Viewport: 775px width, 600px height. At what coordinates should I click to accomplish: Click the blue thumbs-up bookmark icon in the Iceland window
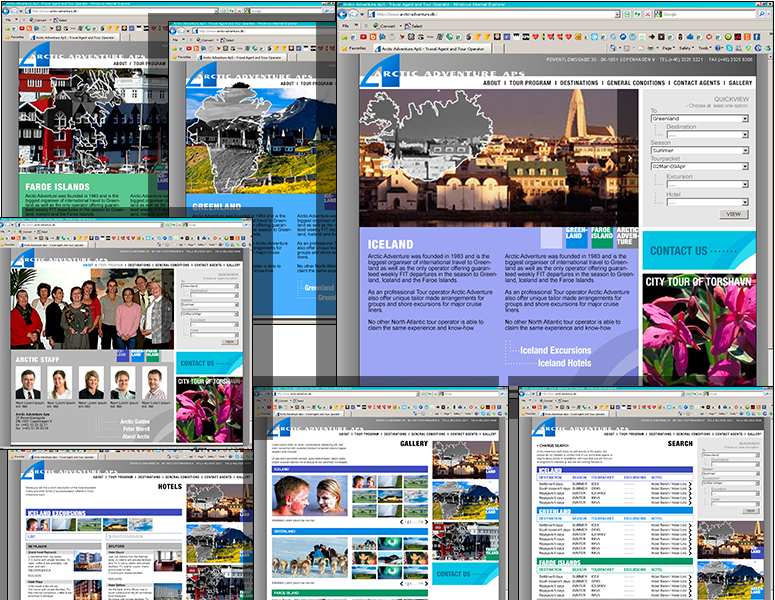pyautogui.click(x=690, y=37)
